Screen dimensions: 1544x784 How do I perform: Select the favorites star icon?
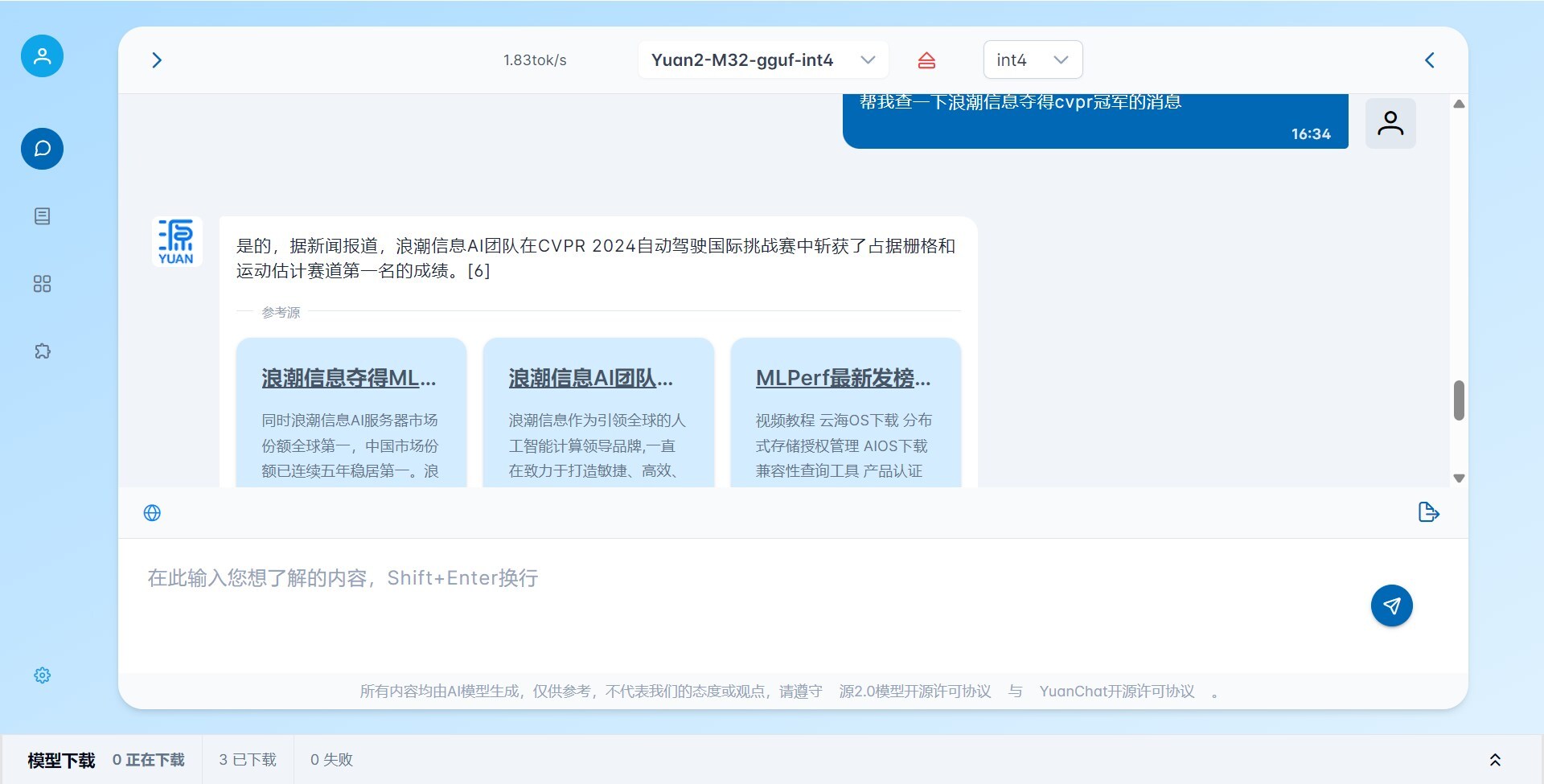[x=42, y=351]
